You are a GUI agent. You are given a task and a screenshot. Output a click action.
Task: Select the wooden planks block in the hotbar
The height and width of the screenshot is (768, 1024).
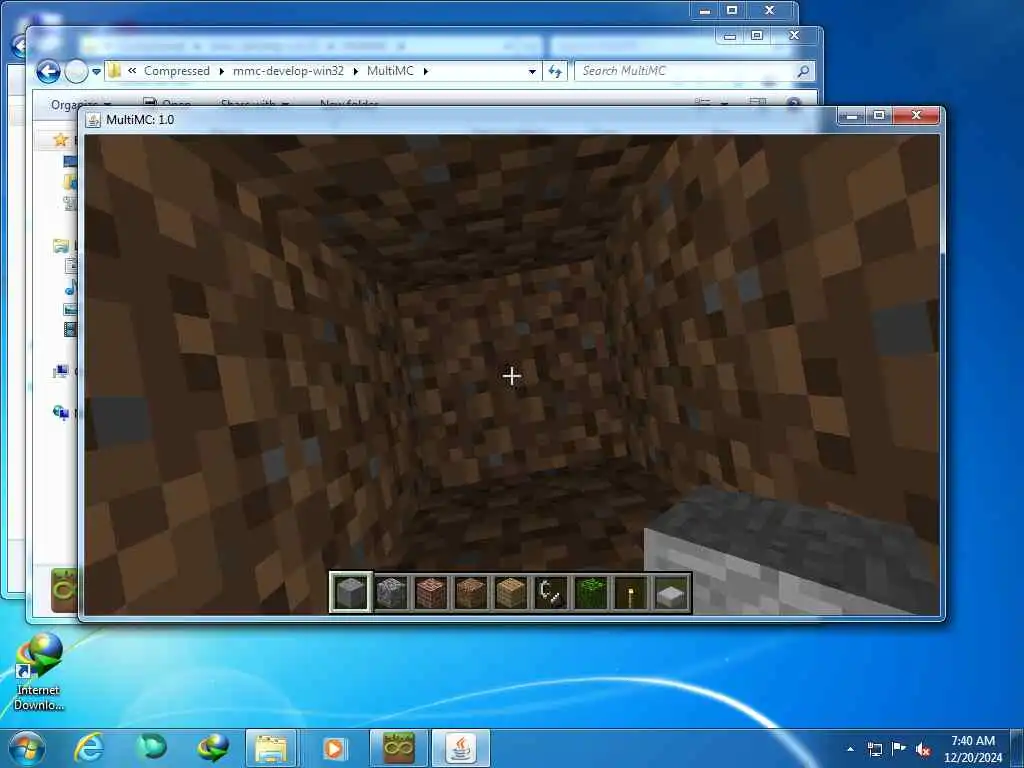click(511, 593)
